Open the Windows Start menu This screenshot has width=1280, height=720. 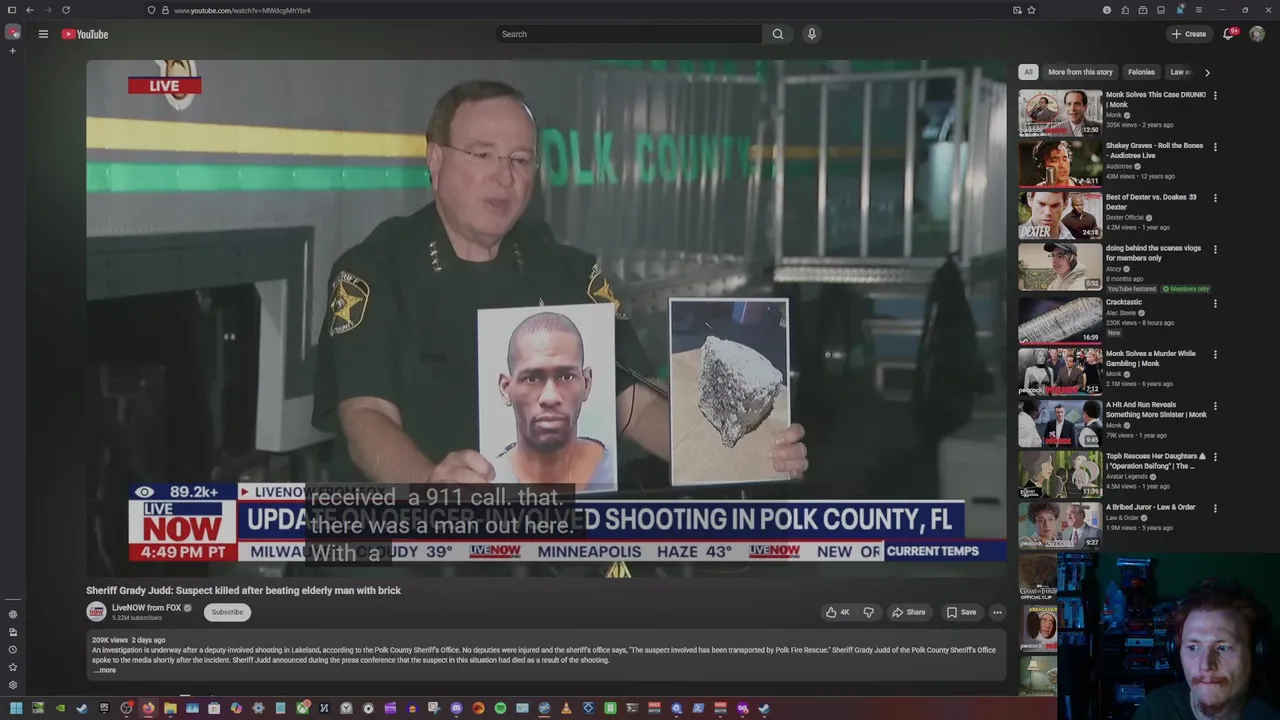(x=16, y=708)
